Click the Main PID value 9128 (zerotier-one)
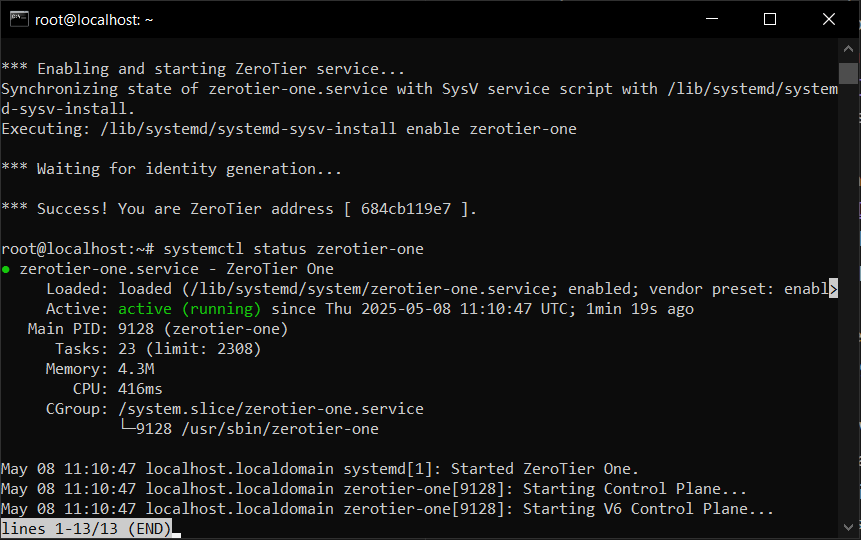 [203, 329]
